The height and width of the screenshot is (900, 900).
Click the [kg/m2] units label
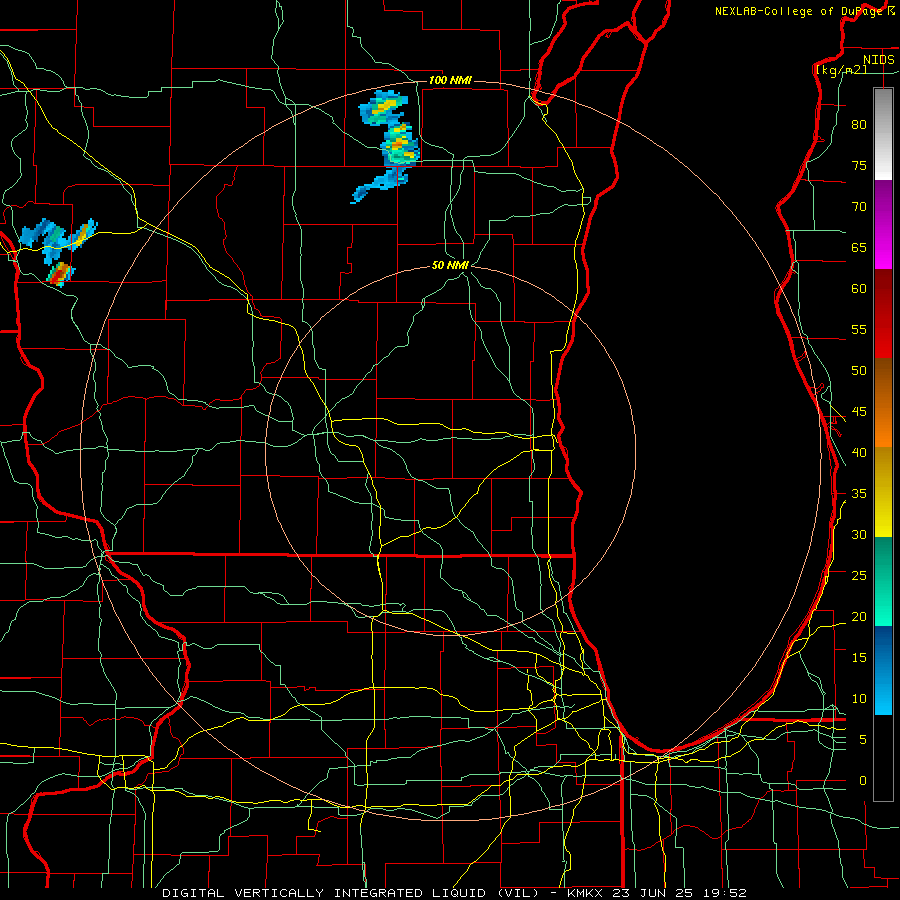(841, 70)
